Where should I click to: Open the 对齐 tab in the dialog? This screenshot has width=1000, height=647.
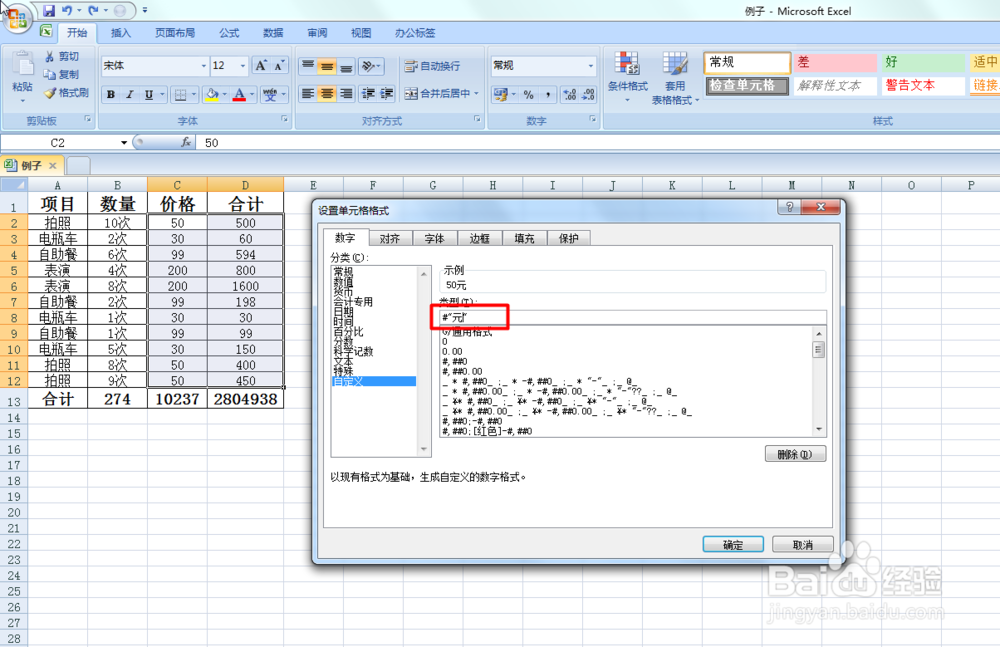tap(390, 238)
